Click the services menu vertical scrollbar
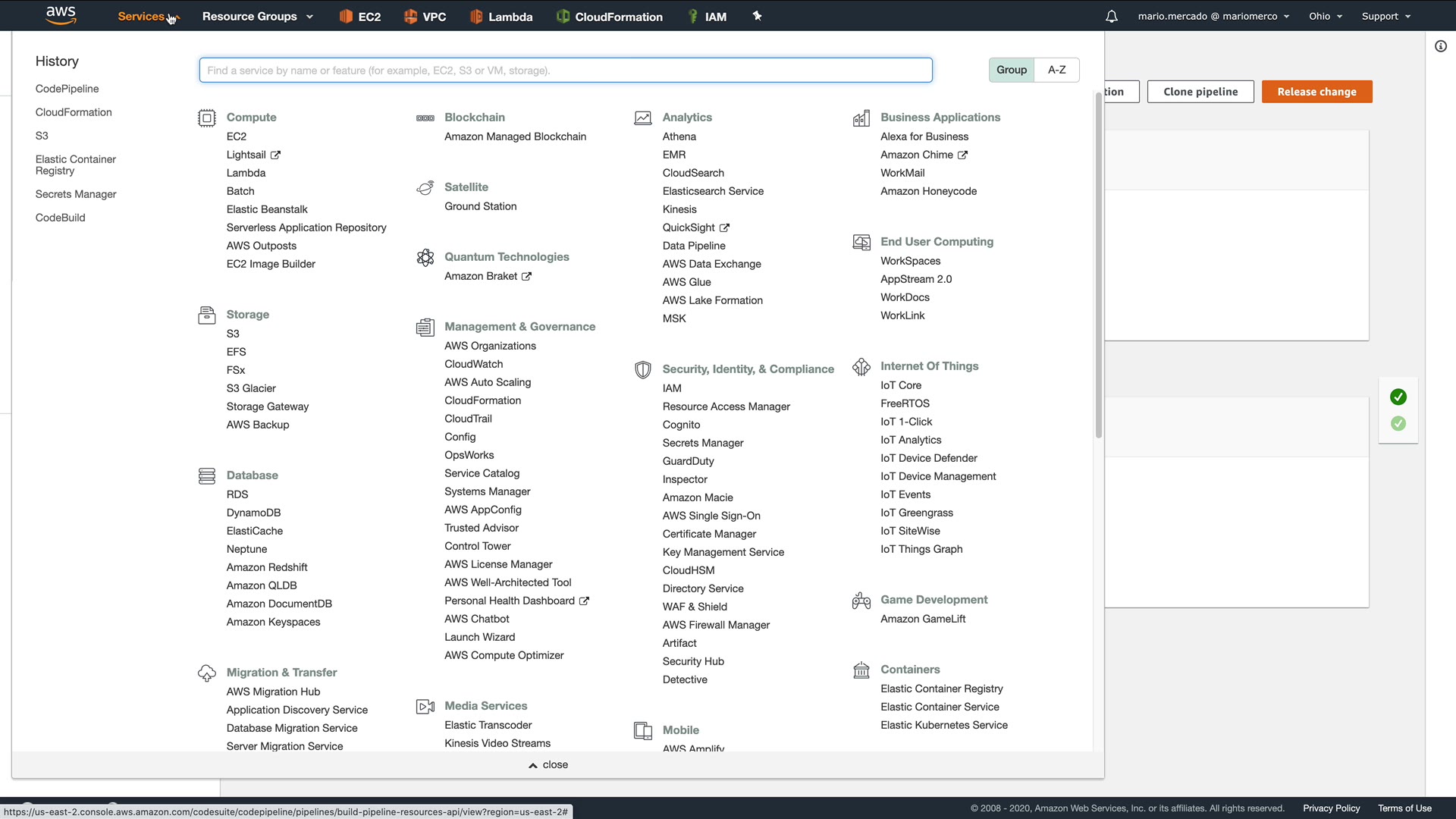The height and width of the screenshot is (819, 1456). (1098, 265)
